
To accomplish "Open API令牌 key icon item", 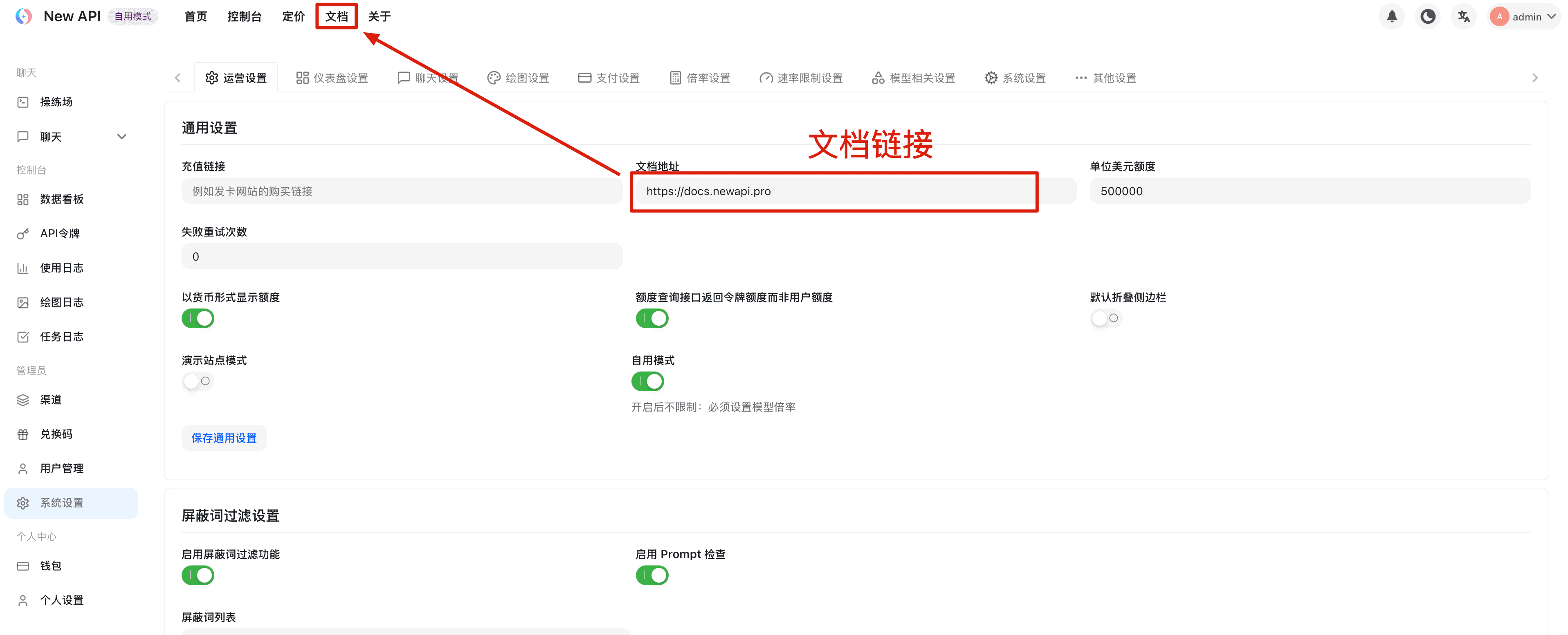I will (x=60, y=233).
